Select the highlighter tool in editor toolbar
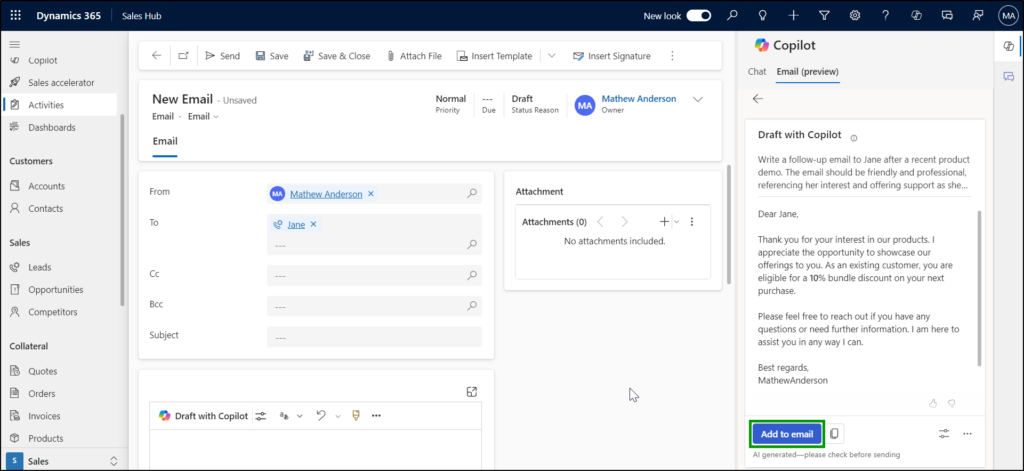1024x471 pixels. point(356,415)
